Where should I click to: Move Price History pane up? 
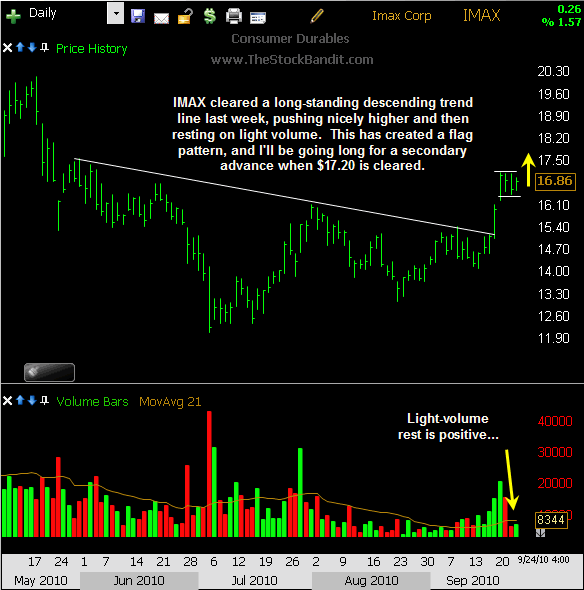click(20, 47)
